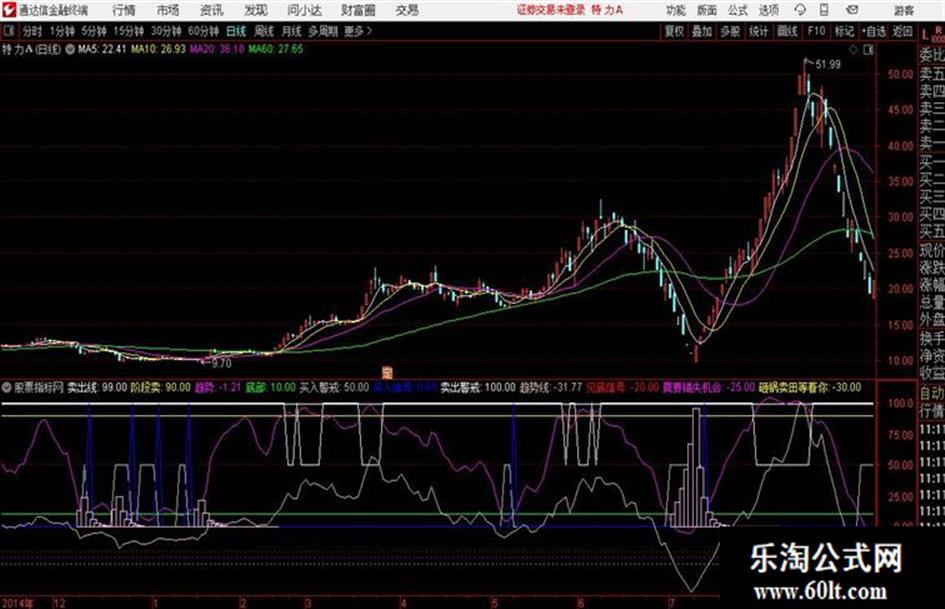
Task: Switch to the 1分钟 period tab
Action: click(62, 31)
